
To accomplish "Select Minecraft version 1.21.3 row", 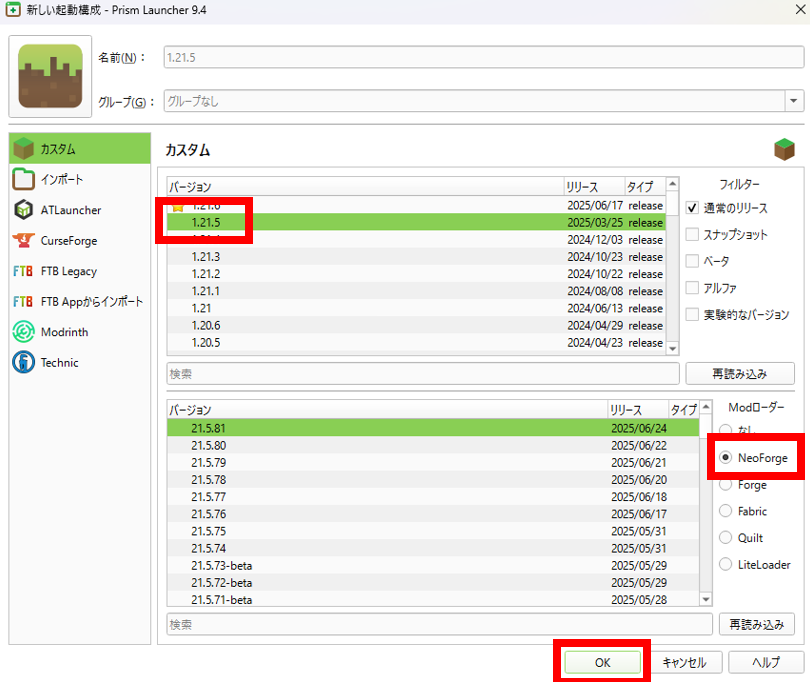I will pos(416,257).
